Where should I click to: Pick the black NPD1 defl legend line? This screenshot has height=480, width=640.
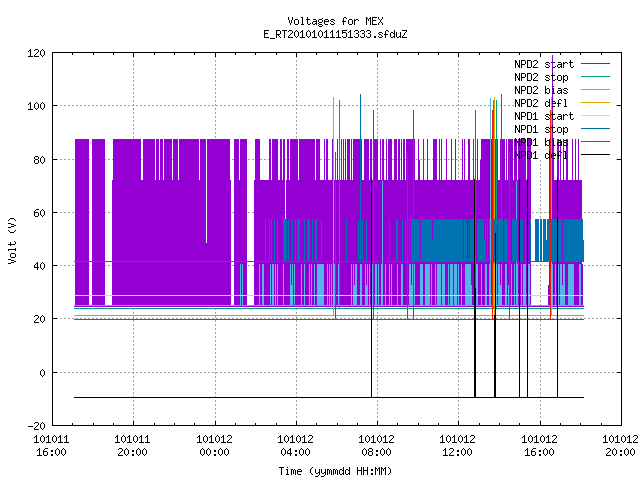(595, 155)
